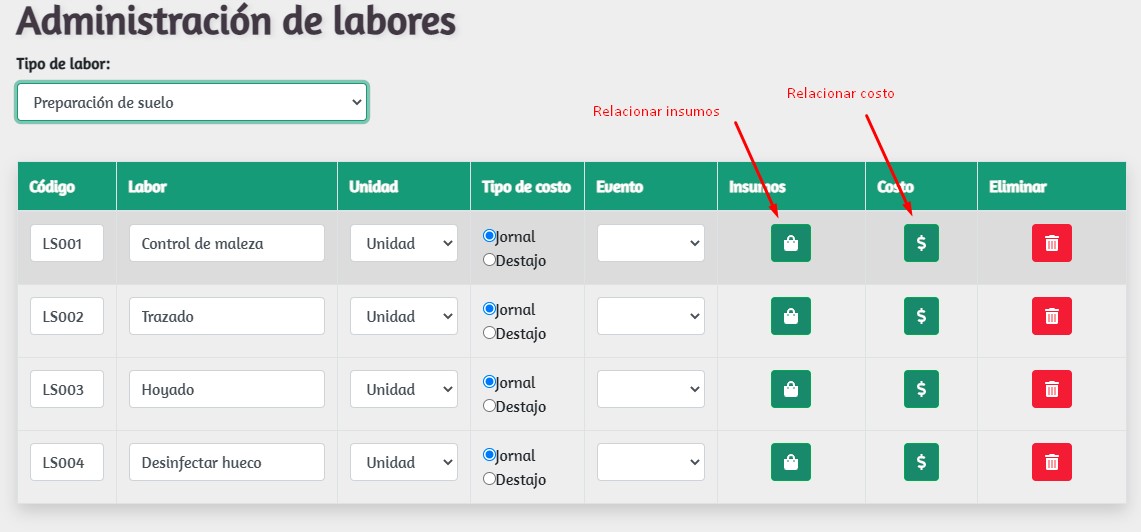Open Evento dropdown for Hoyado row
The image size is (1141, 532).
click(650, 389)
